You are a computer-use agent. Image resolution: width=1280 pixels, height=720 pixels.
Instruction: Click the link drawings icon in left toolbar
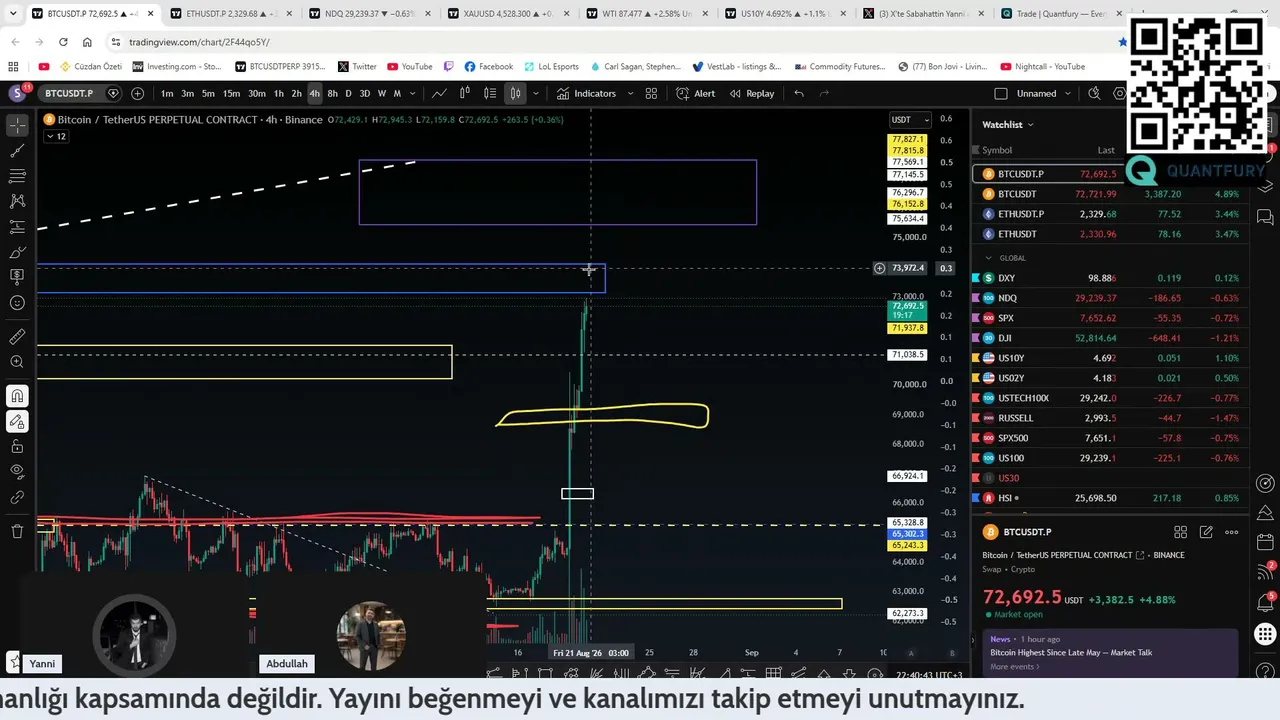[17, 497]
